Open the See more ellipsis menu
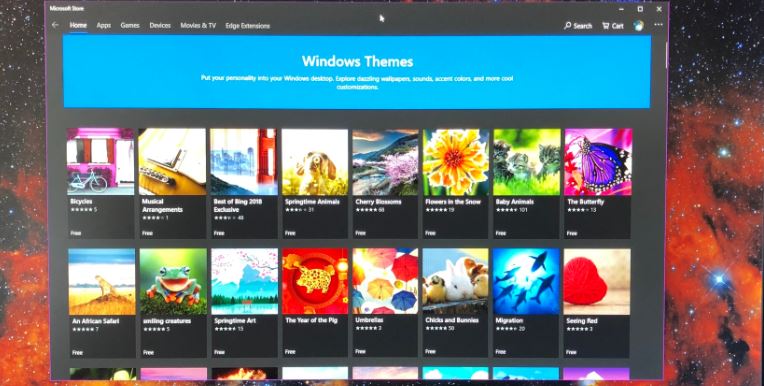Viewport: 764px width, 386px height. pos(659,25)
